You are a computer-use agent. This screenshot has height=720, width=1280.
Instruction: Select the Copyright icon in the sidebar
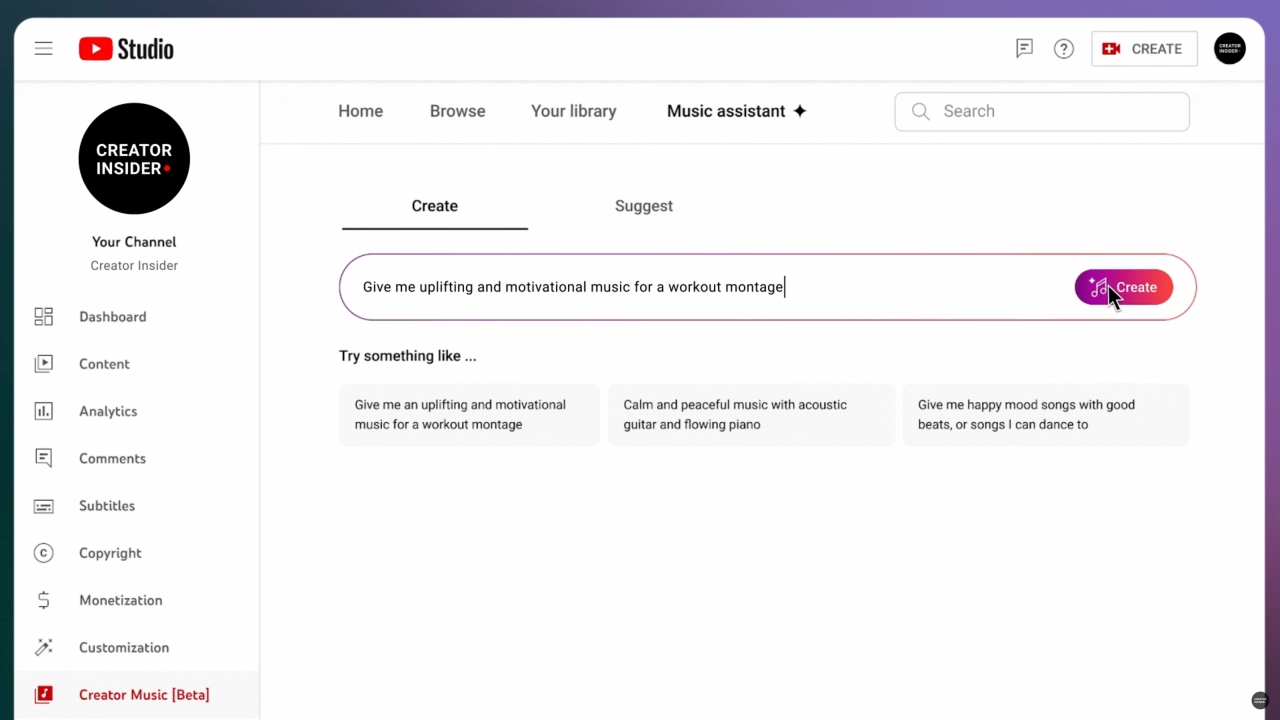pos(43,553)
